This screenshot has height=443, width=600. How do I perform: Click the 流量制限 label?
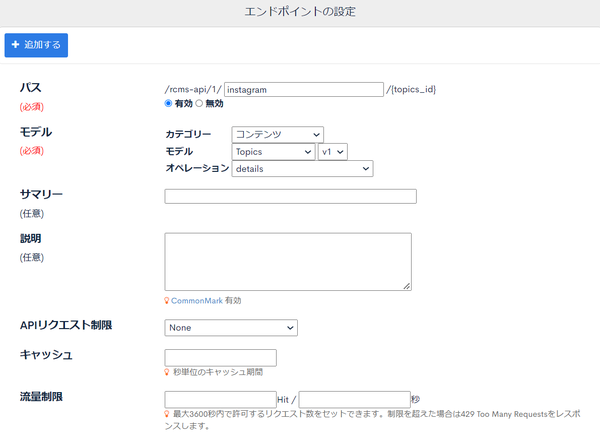(41, 397)
